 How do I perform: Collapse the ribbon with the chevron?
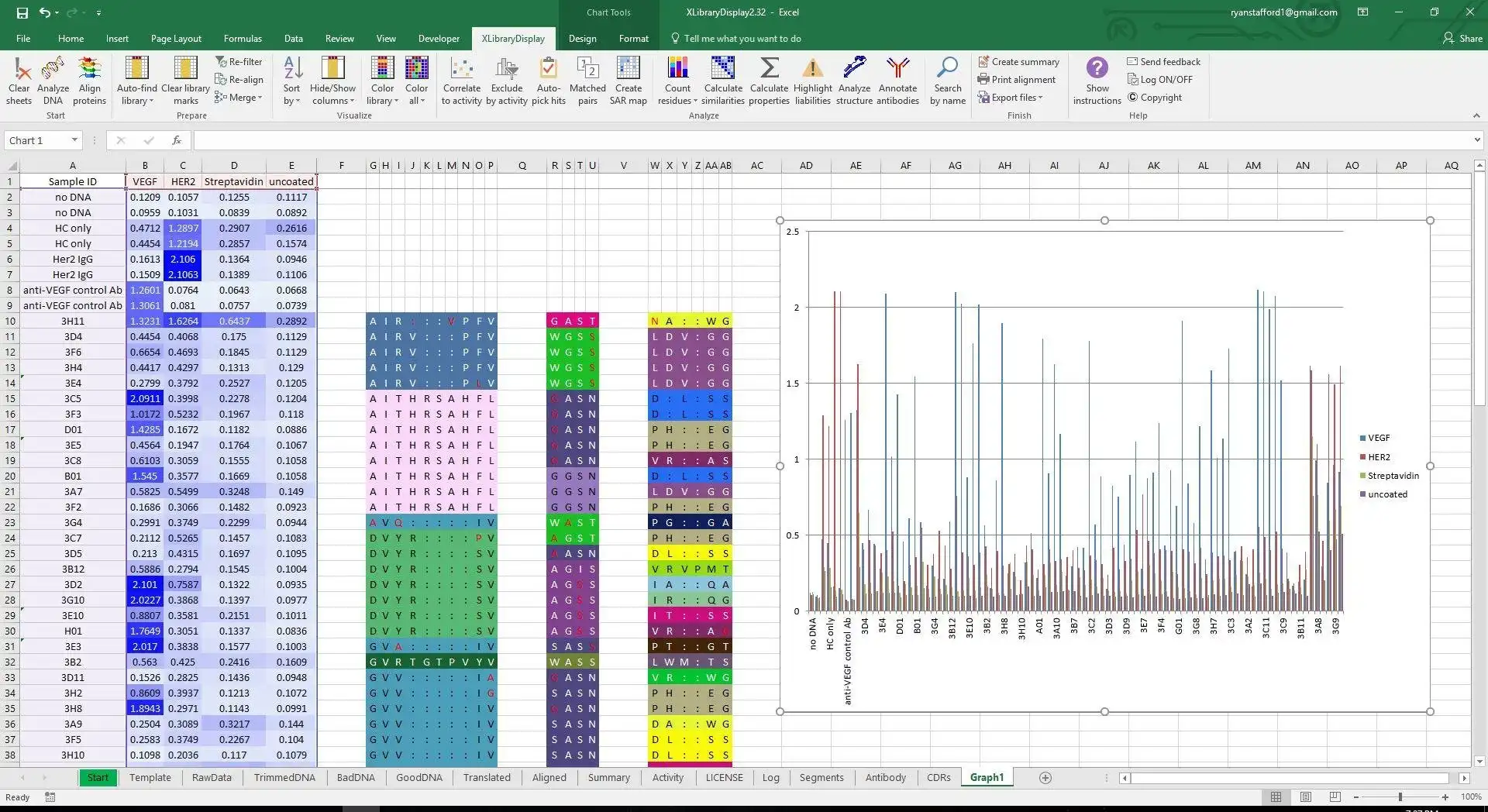1476,115
